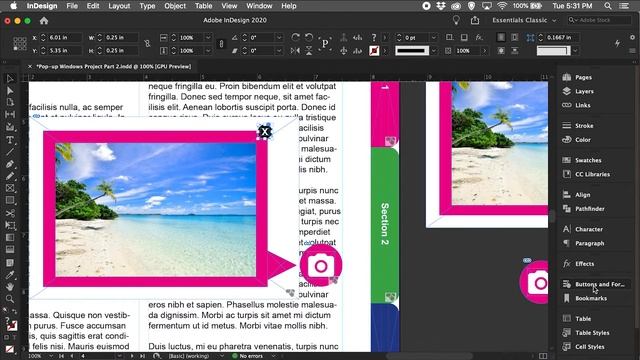Select the Pencil tool

(x=10, y=176)
